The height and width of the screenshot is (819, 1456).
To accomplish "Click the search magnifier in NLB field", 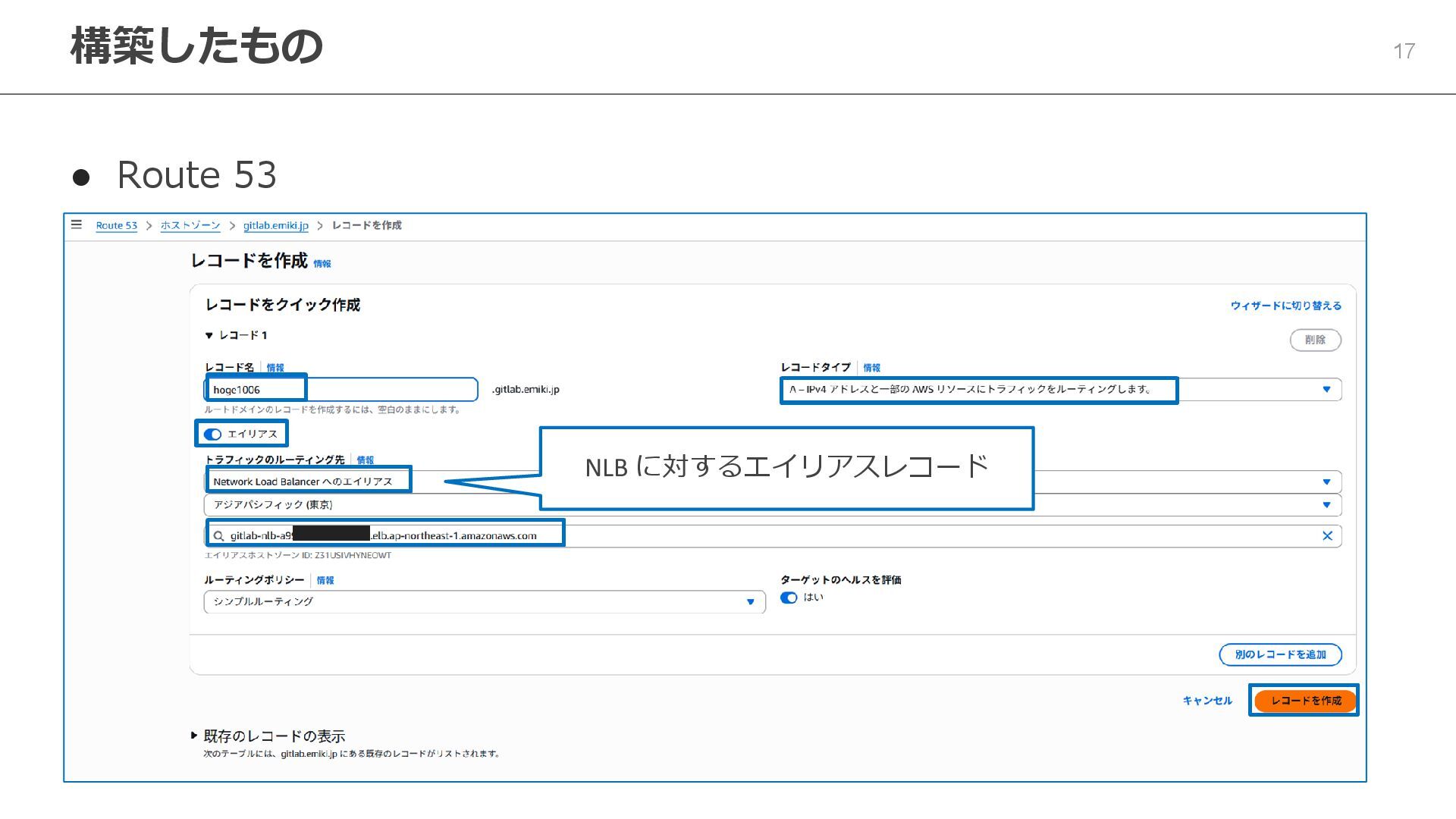I will click(218, 536).
